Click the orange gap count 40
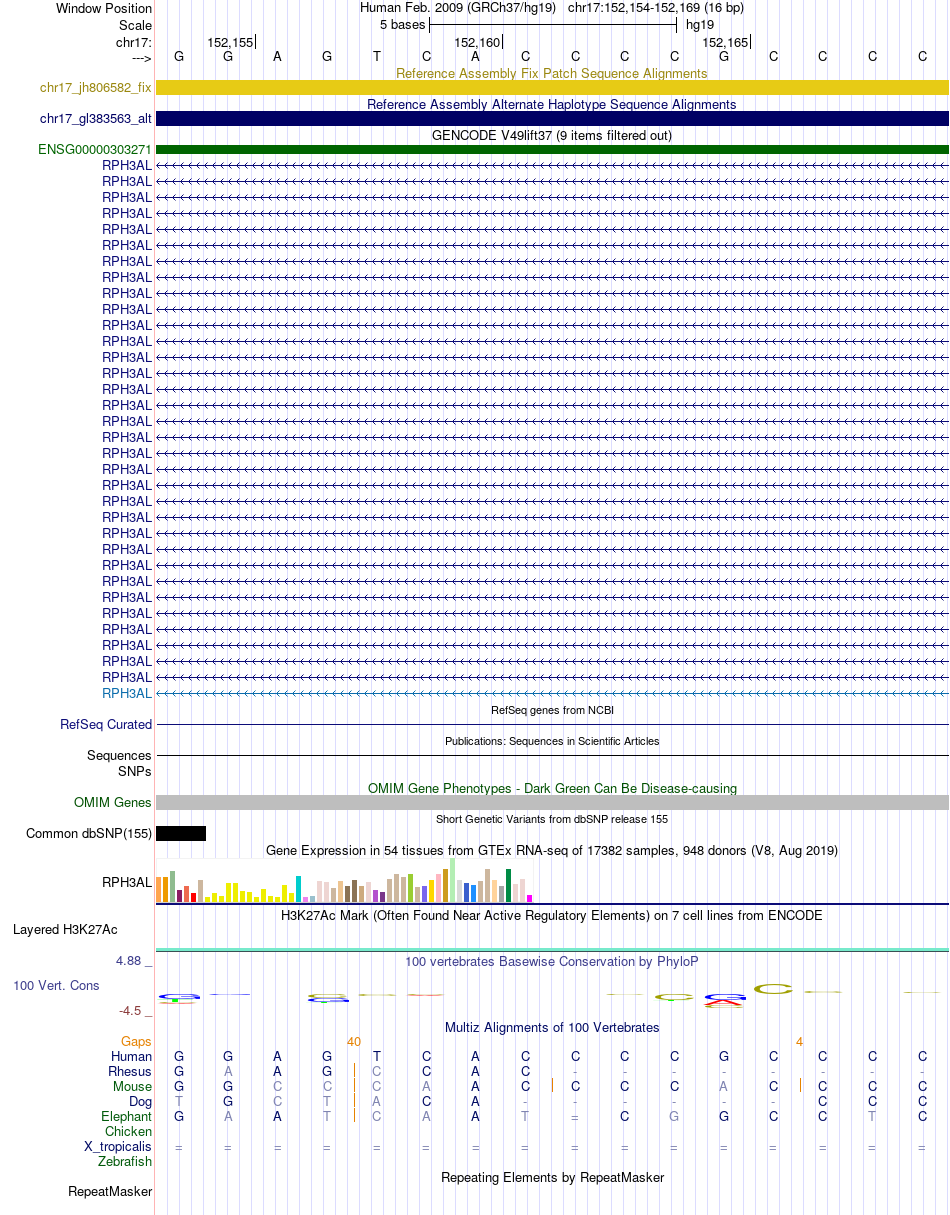Viewport: 950px width, 1215px height. tap(354, 1041)
